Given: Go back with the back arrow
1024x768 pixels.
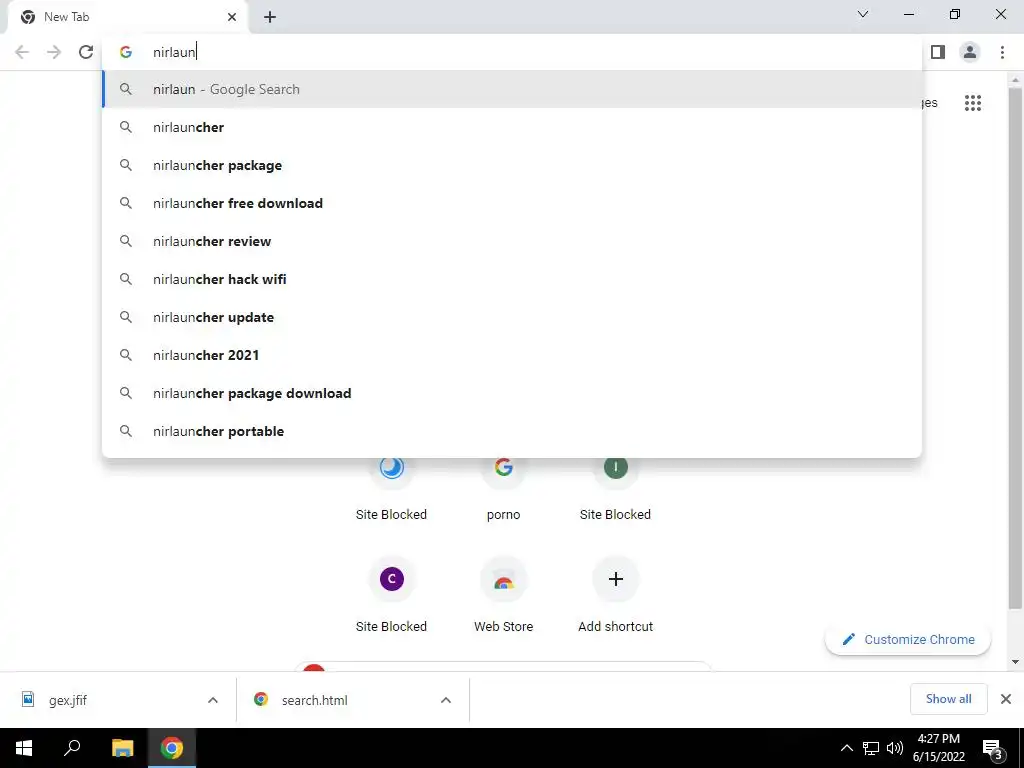Looking at the screenshot, I should [22, 52].
